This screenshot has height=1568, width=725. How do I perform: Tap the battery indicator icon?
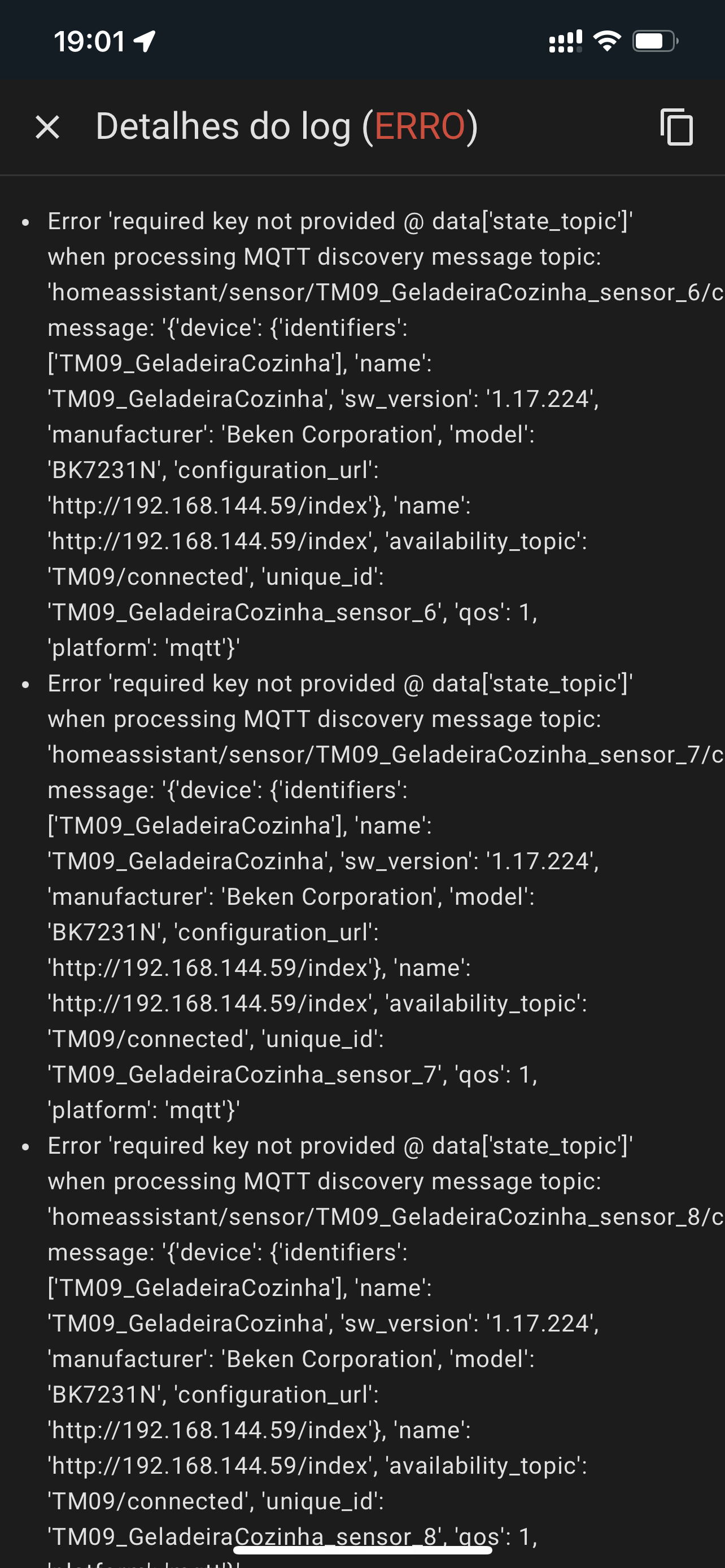(x=656, y=41)
